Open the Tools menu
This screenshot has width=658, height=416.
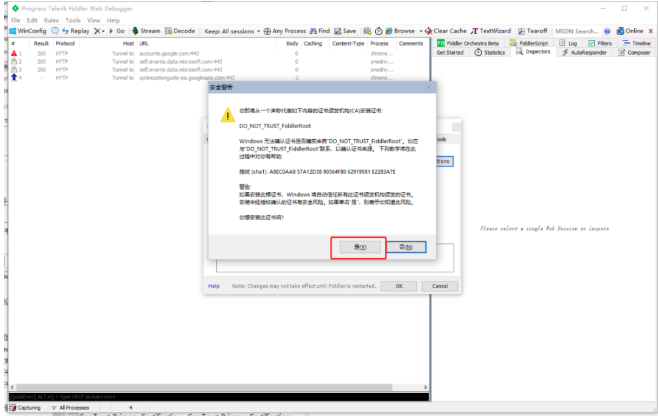pos(73,20)
